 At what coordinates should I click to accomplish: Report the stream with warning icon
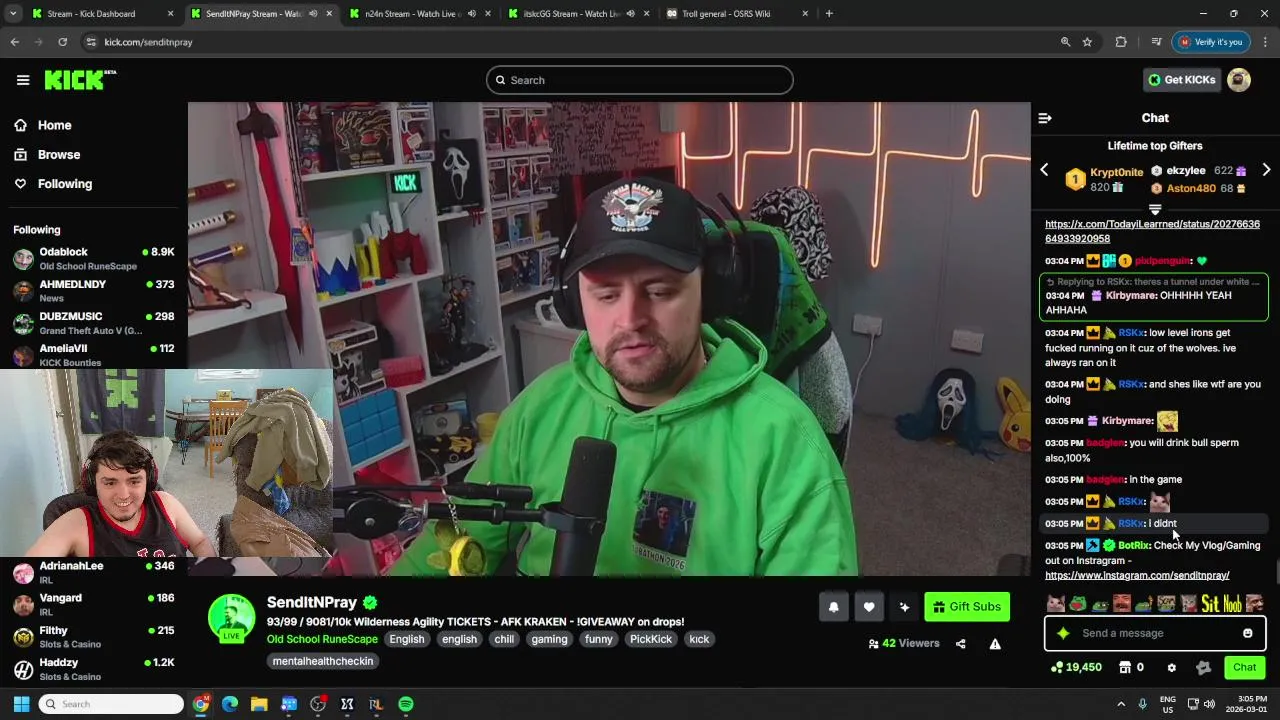995,644
